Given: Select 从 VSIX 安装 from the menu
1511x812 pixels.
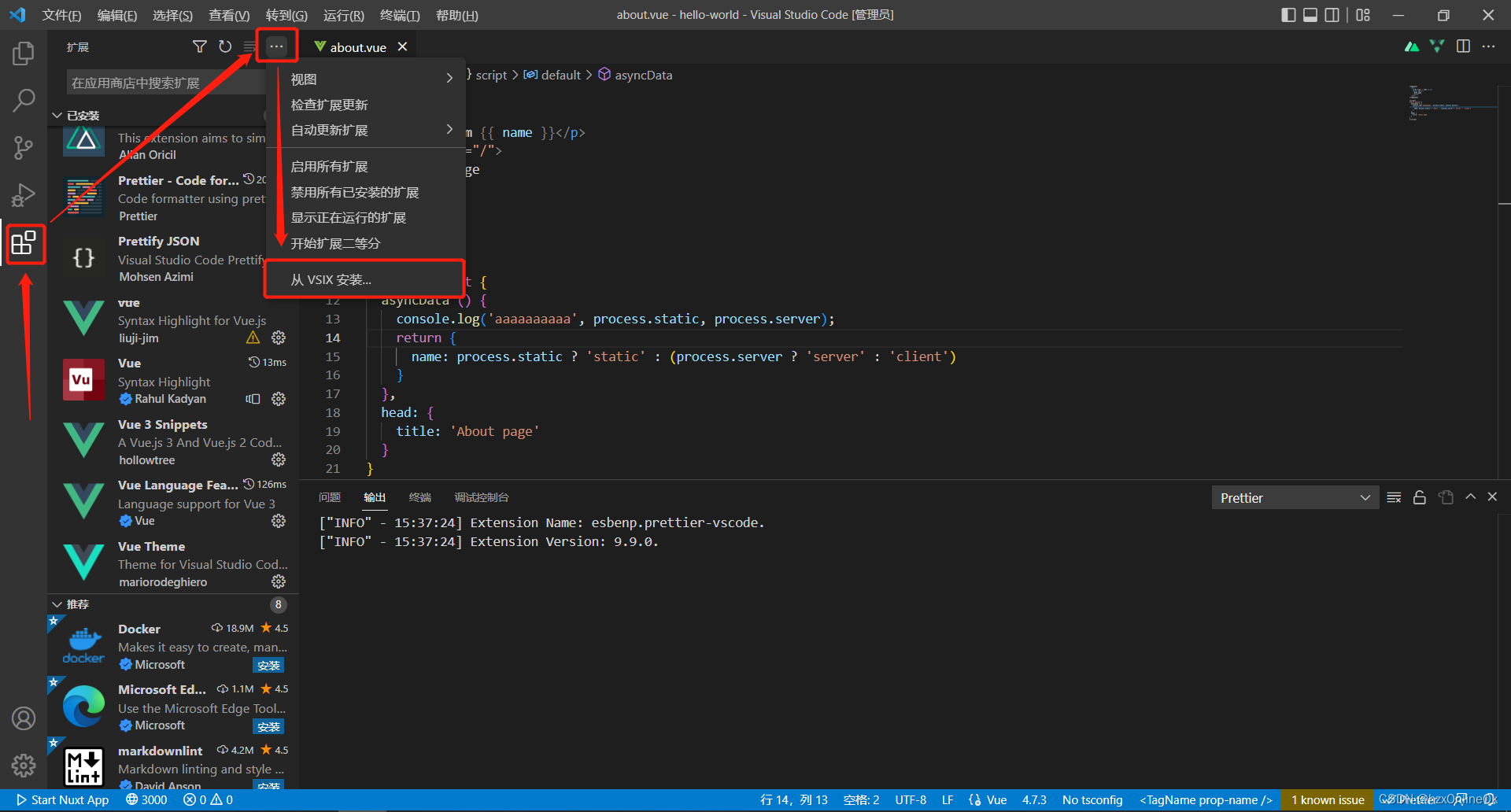Looking at the screenshot, I should (331, 279).
